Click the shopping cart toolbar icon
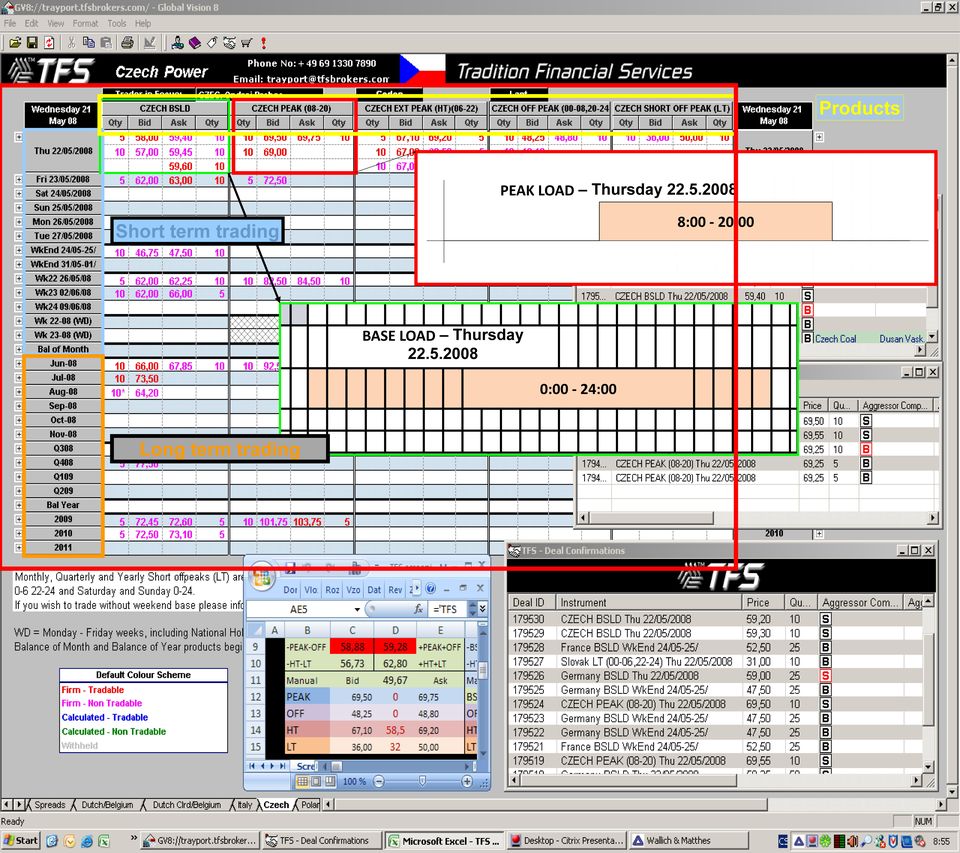The height and width of the screenshot is (853, 960). coord(246,43)
